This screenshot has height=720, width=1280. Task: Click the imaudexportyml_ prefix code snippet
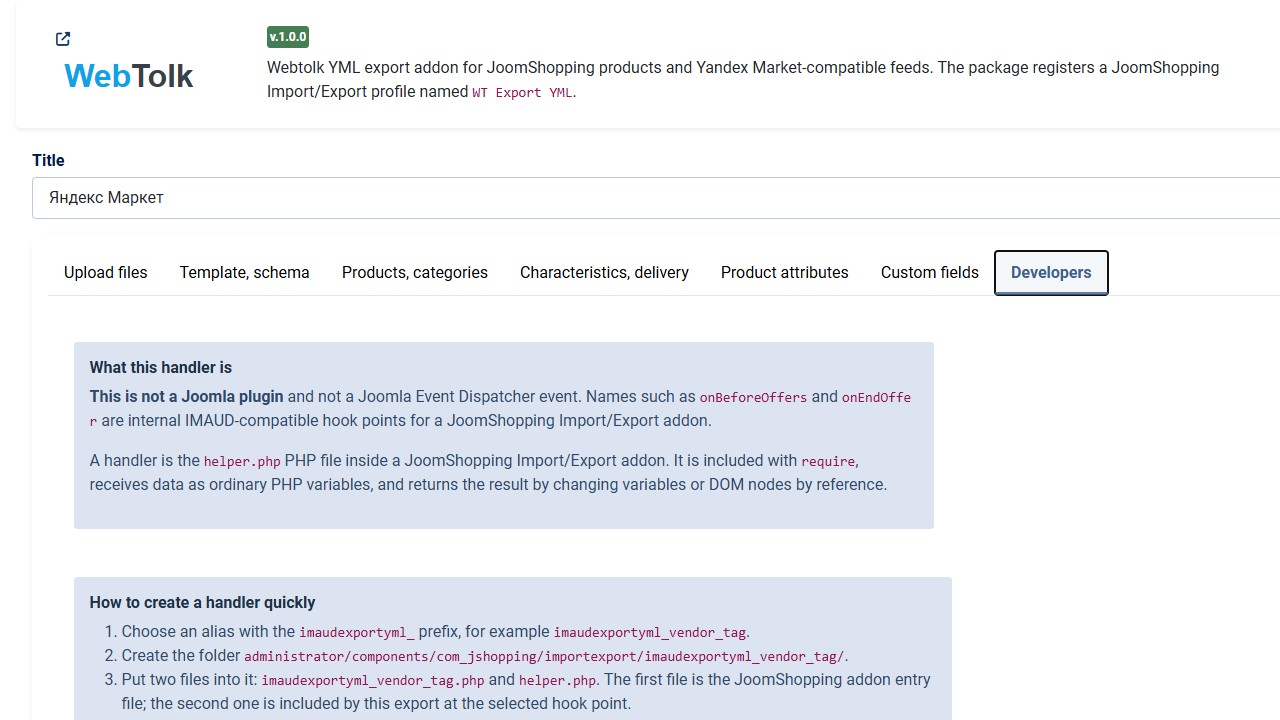[357, 632]
